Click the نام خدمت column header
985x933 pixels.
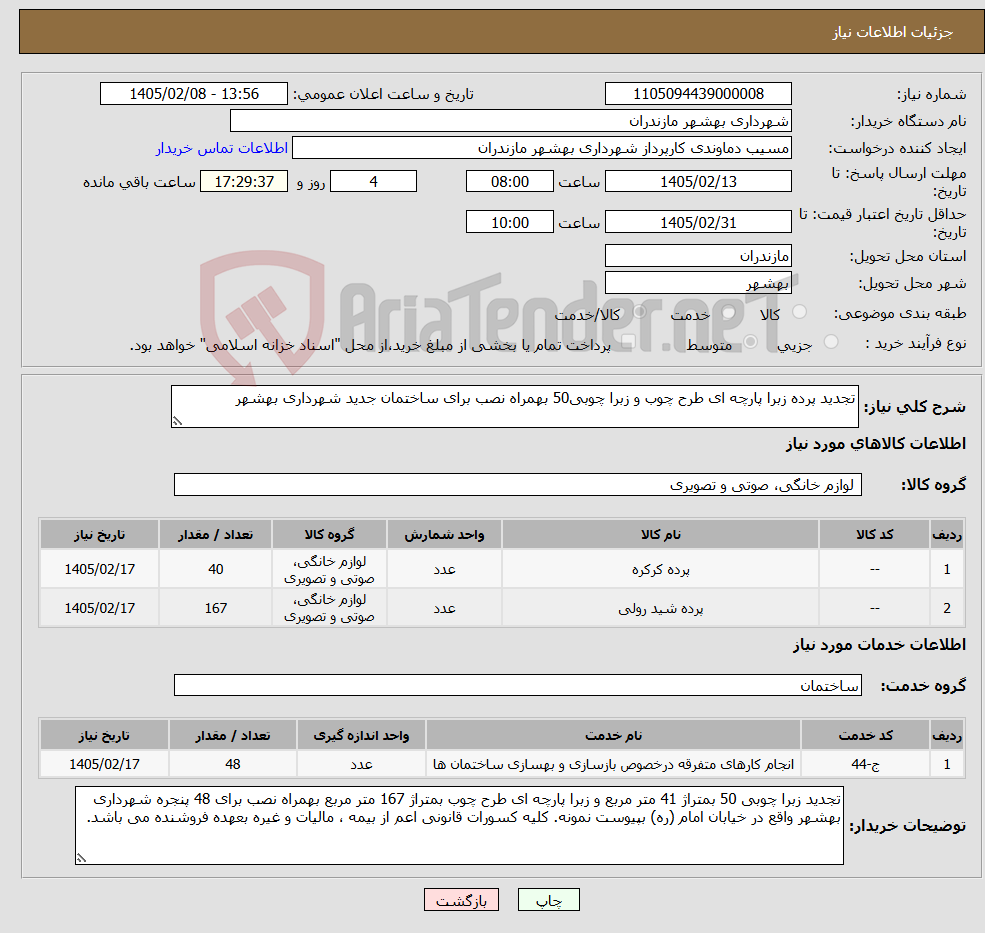(613, 735)
